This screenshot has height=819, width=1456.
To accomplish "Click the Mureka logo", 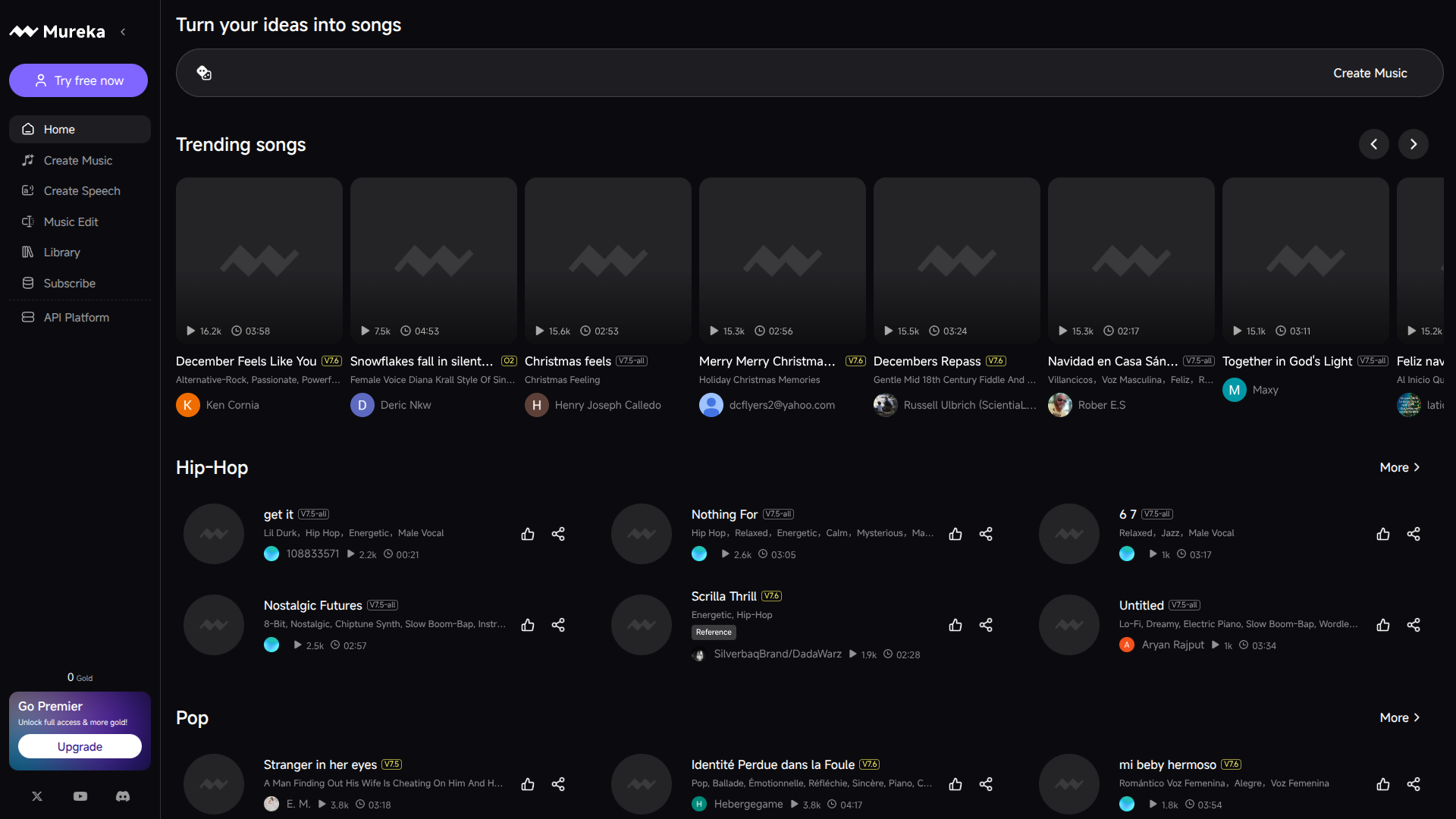I will pyautogui.click(x=57, y=31).
